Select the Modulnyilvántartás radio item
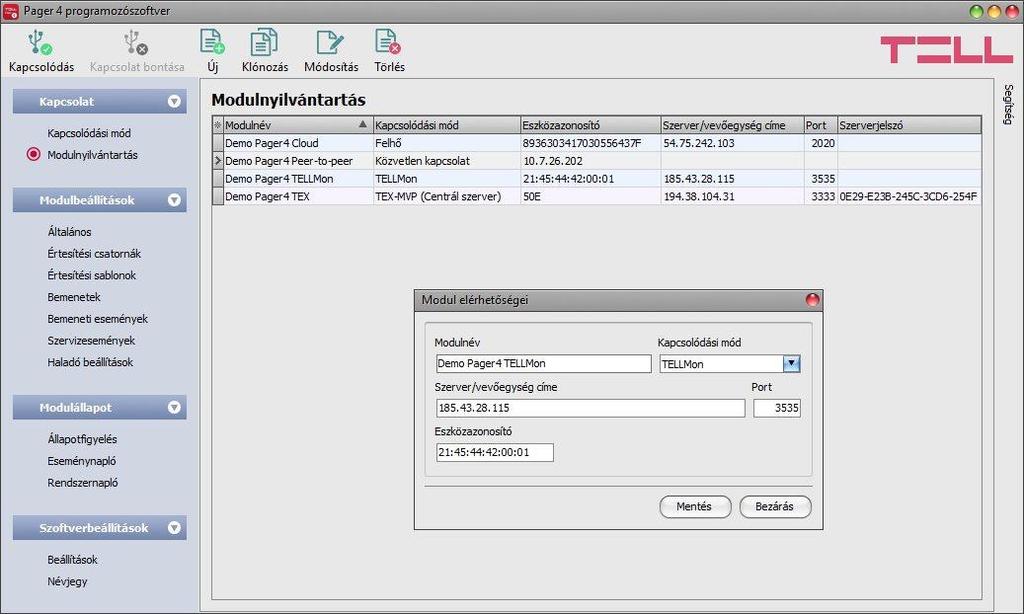1024x614 pixels. tap(33, 155)
